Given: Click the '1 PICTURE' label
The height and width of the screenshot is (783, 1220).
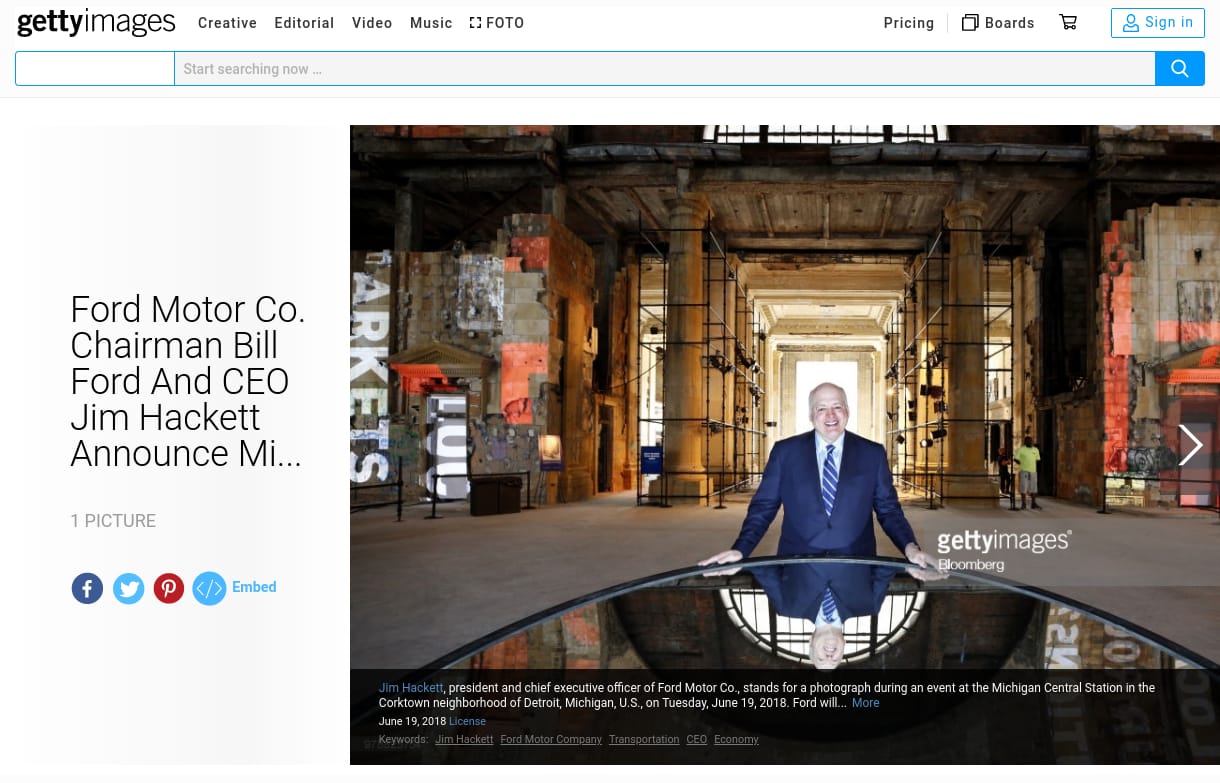Looking at the screenshot, I should click(x=113, y=521).
